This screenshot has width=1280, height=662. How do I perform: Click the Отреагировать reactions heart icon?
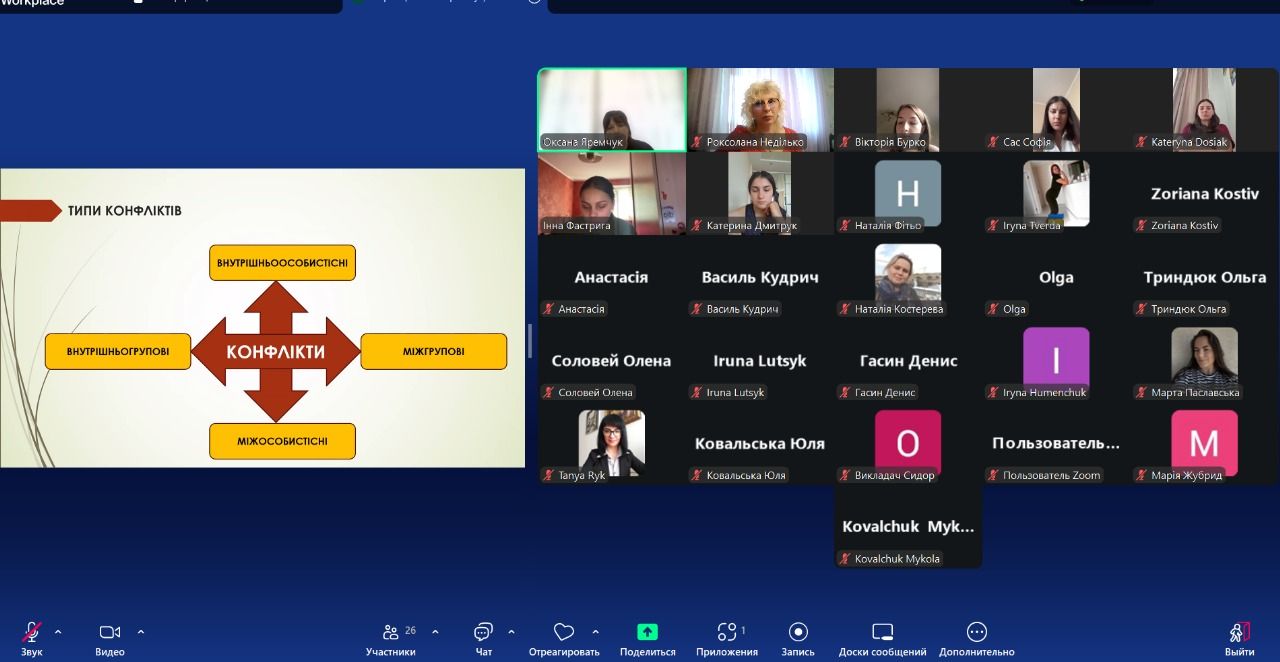click(x=564, y=633)
